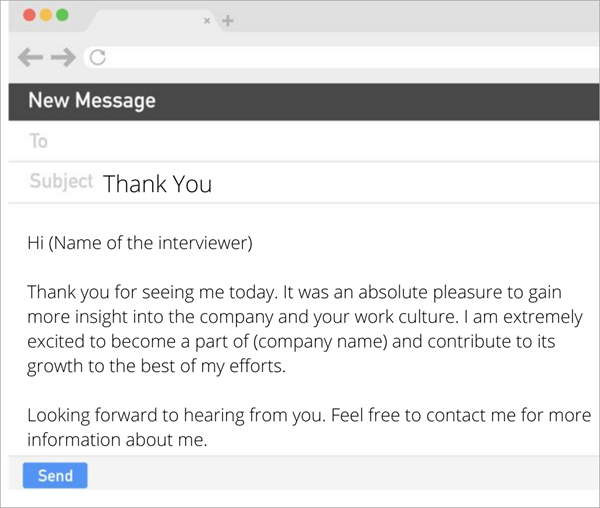Click the Subject label
600x508 pixels.
61,181
